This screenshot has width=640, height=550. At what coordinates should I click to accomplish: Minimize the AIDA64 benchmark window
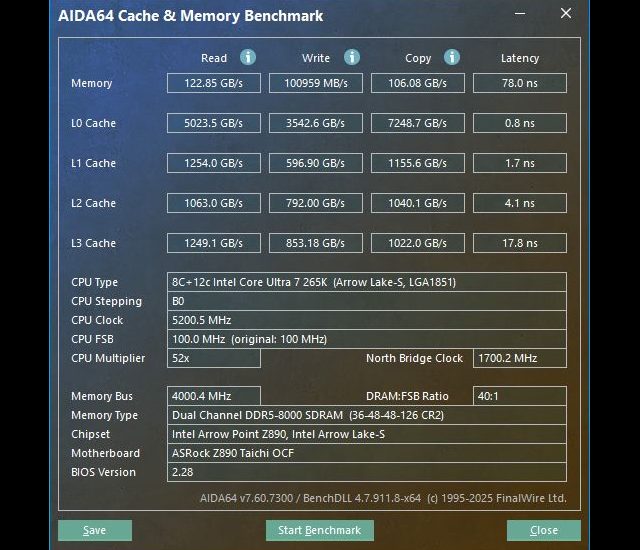tap(518, 15)
